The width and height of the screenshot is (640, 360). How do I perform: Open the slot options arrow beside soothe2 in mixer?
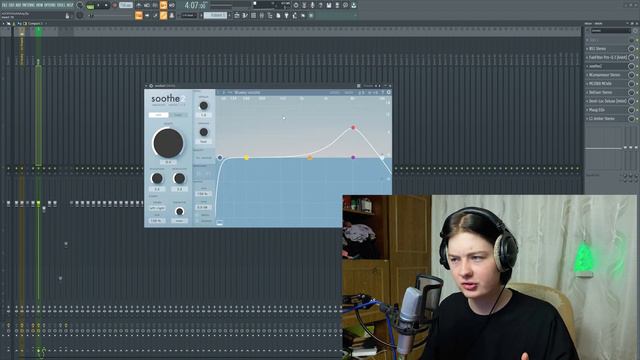587,66
